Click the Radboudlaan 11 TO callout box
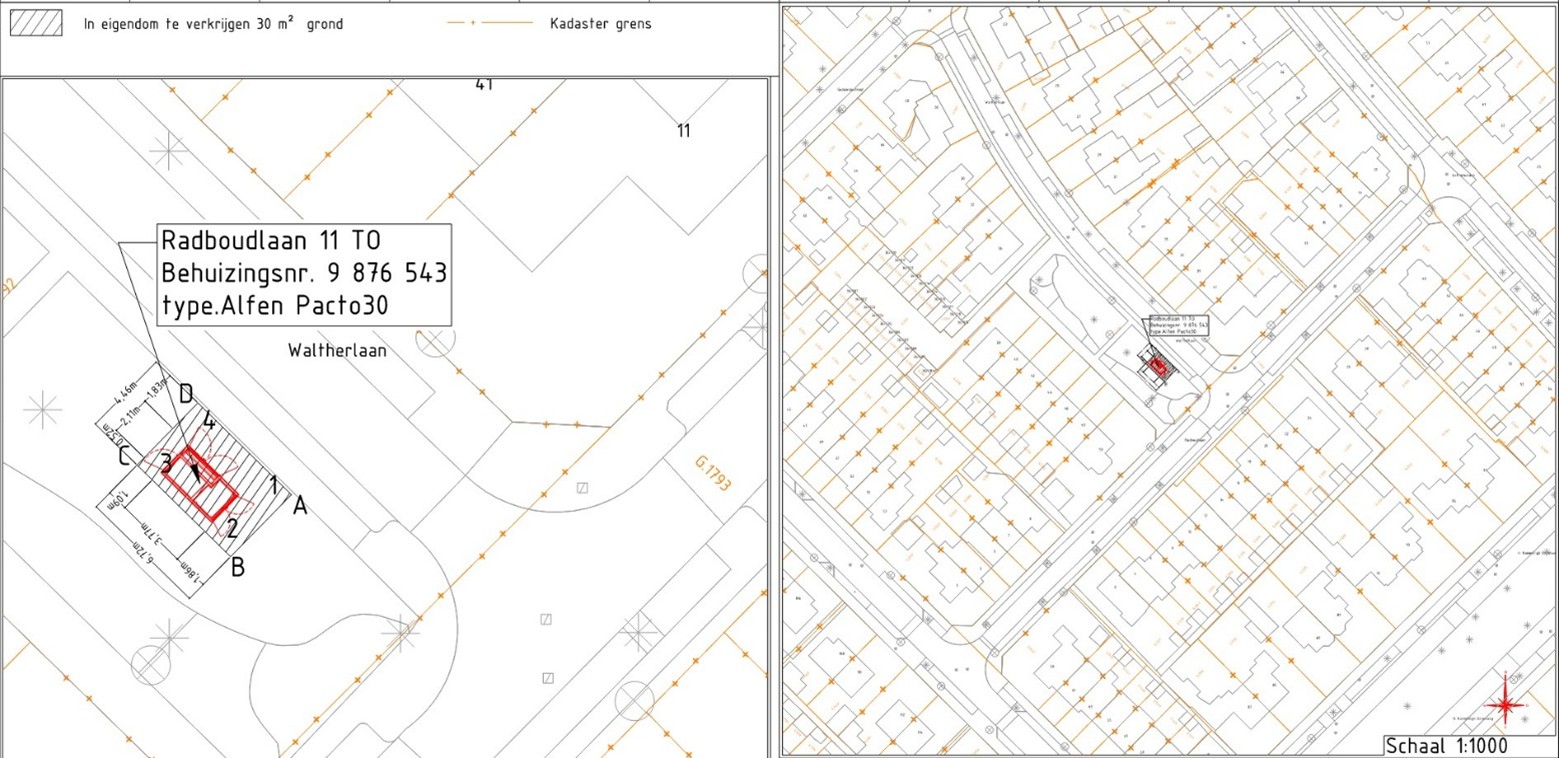 304,274
